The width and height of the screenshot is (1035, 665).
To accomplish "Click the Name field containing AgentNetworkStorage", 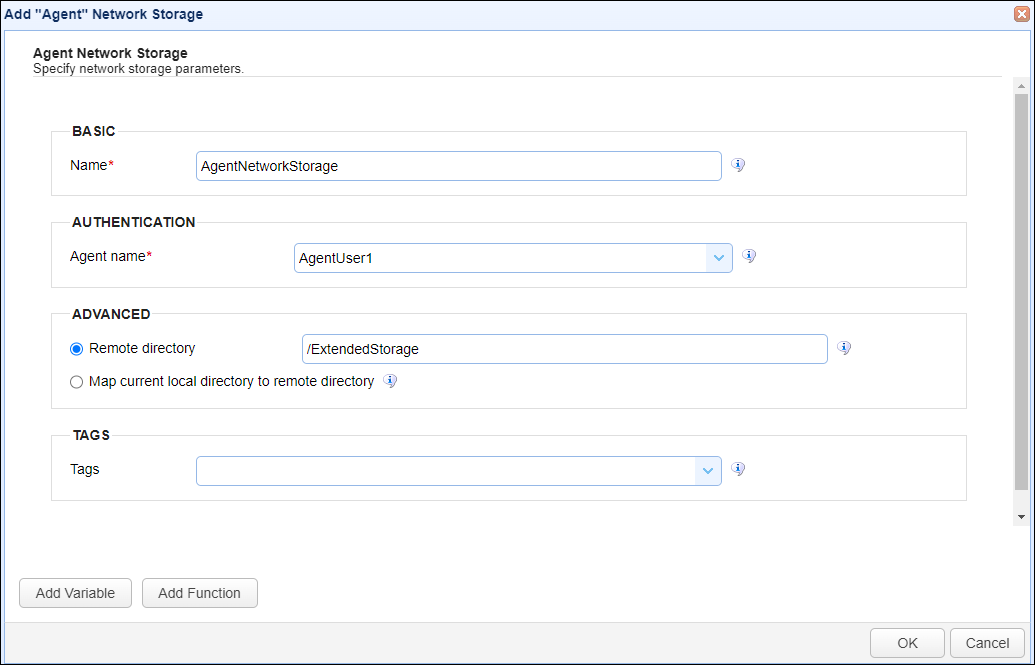I will click(x=458, y=166).
